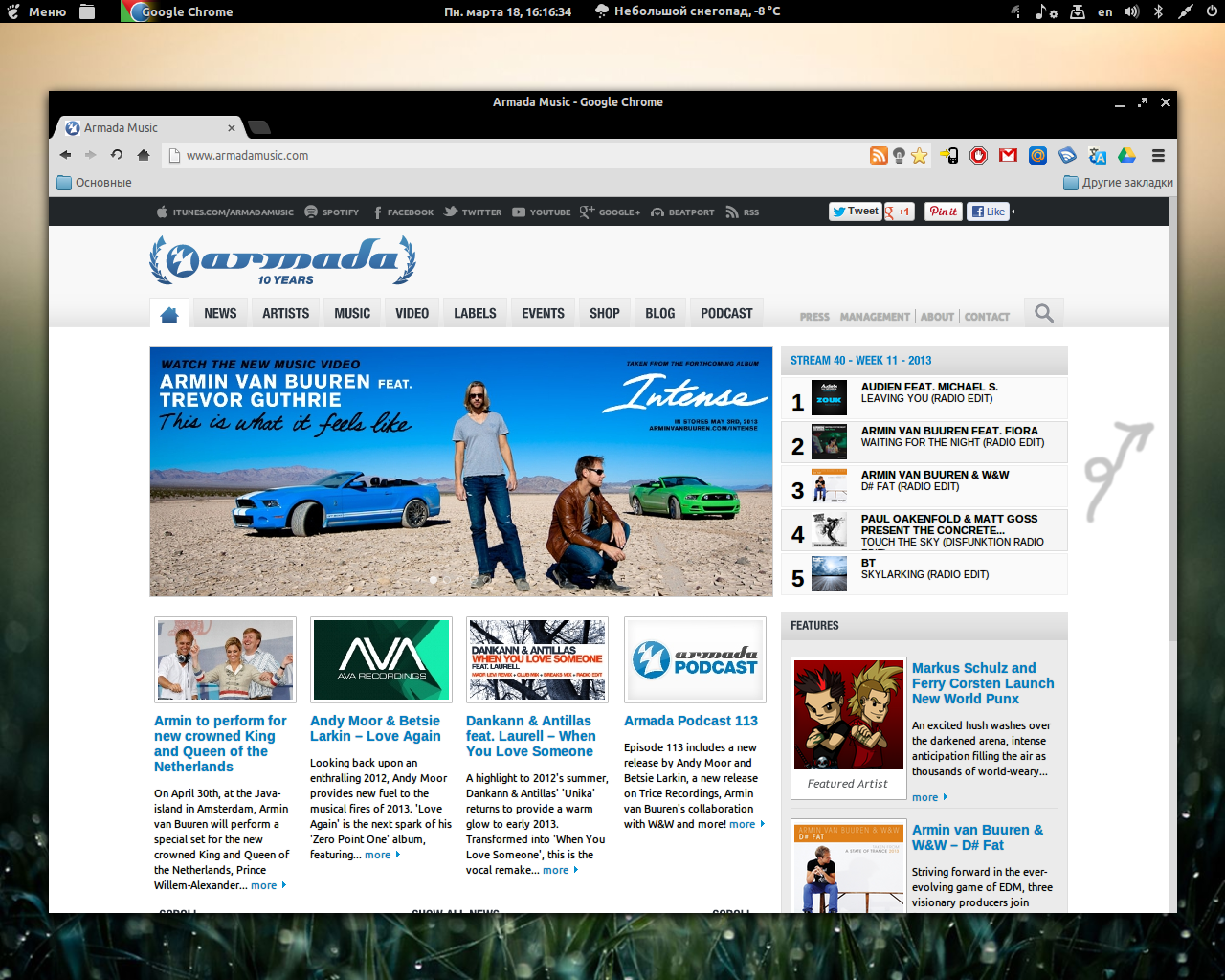This screenshot has height=980, width=1225.
Task: Open the MUSIC navigation tab
Action: pyautogui.click(x=352, y=313)
